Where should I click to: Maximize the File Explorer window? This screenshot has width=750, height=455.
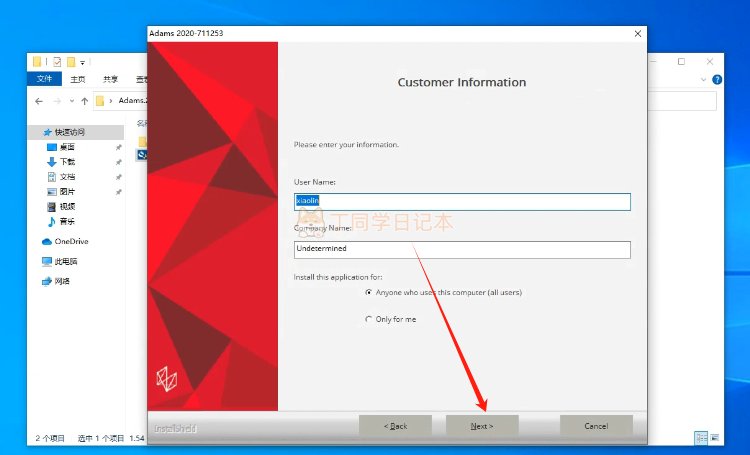pyautogui.click(x=681, y=61)
